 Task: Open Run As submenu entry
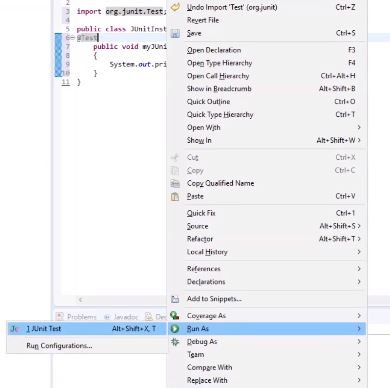[267, 329]
